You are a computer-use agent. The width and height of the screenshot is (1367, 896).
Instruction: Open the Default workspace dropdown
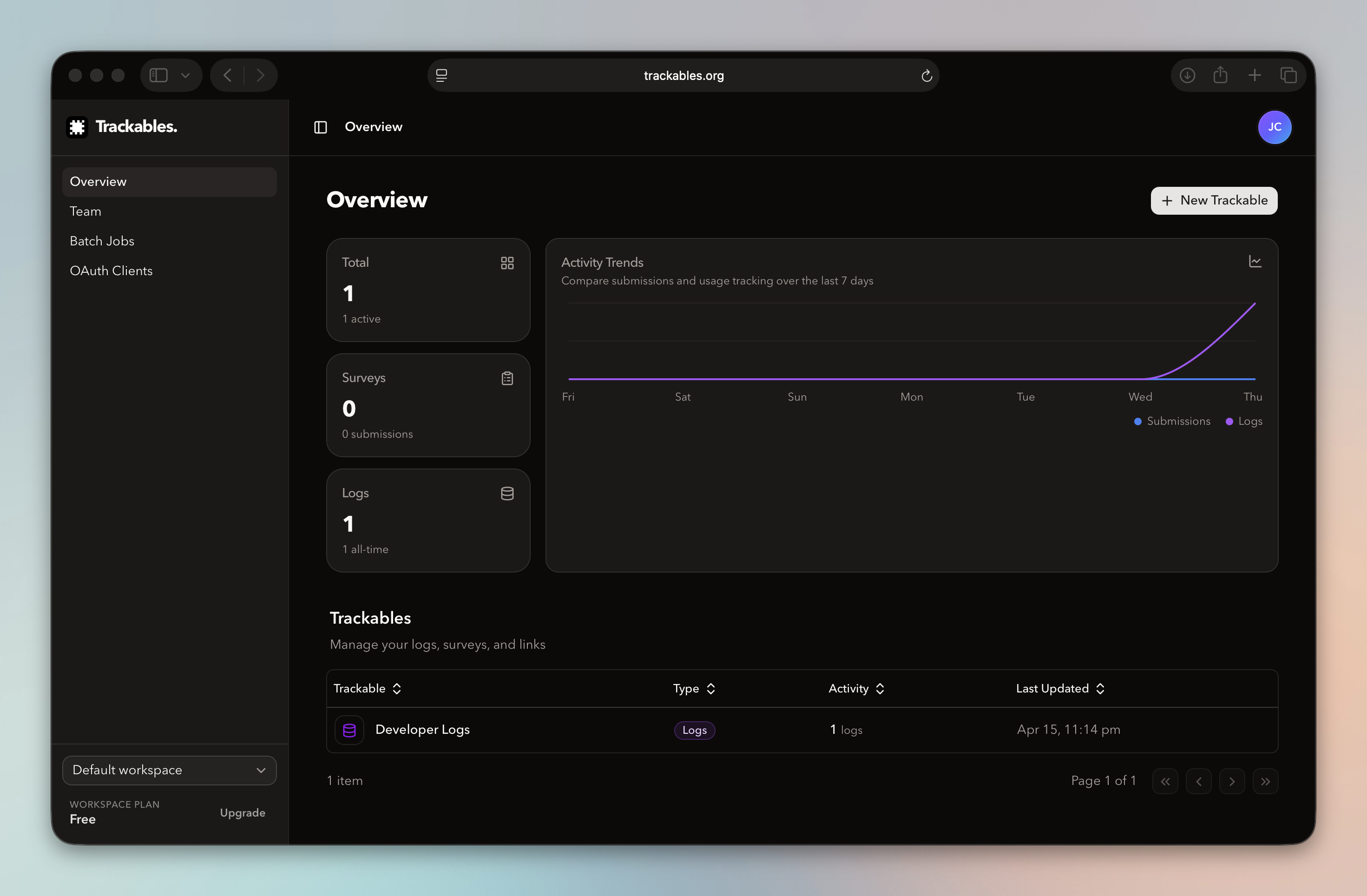click(x=169, y=770)
